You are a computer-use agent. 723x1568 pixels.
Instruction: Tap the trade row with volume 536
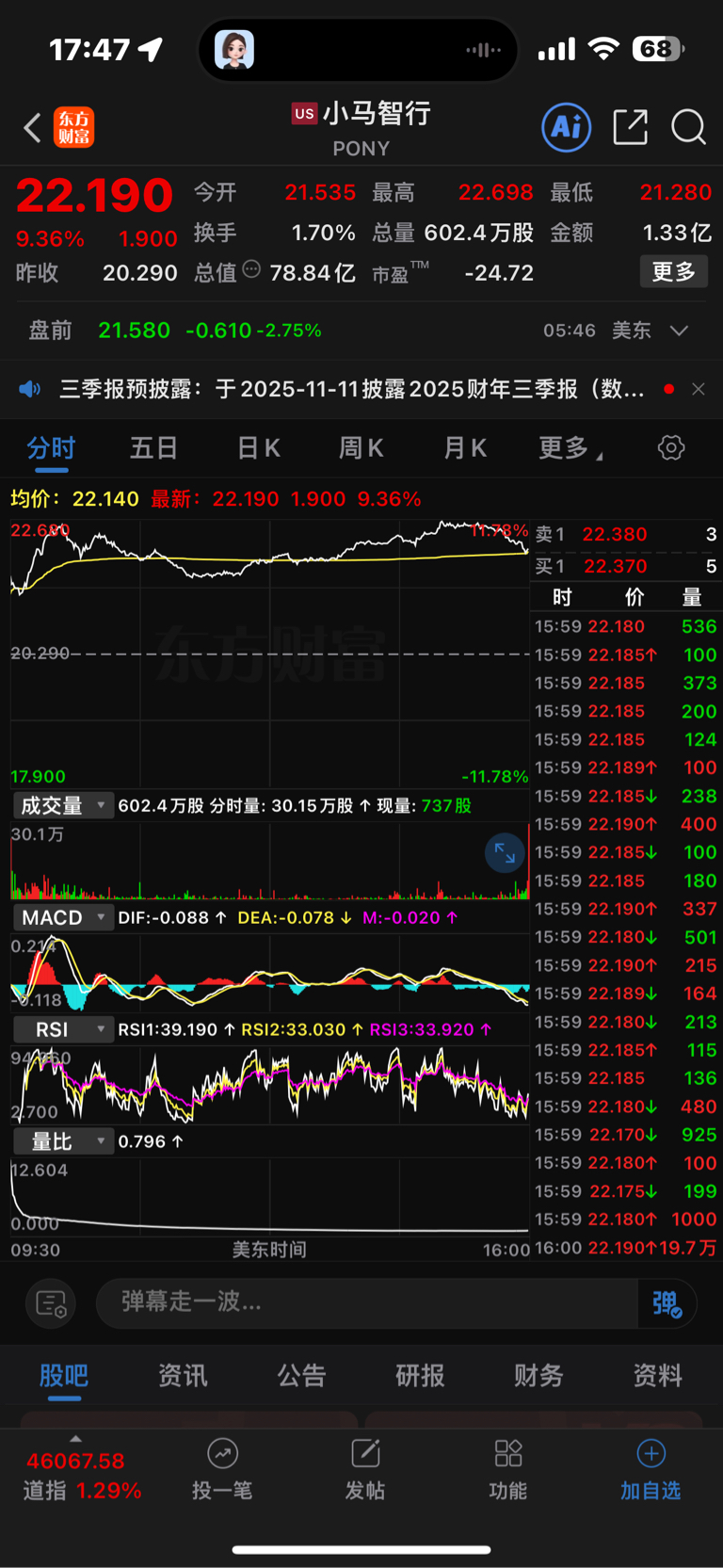coord(626,626)
